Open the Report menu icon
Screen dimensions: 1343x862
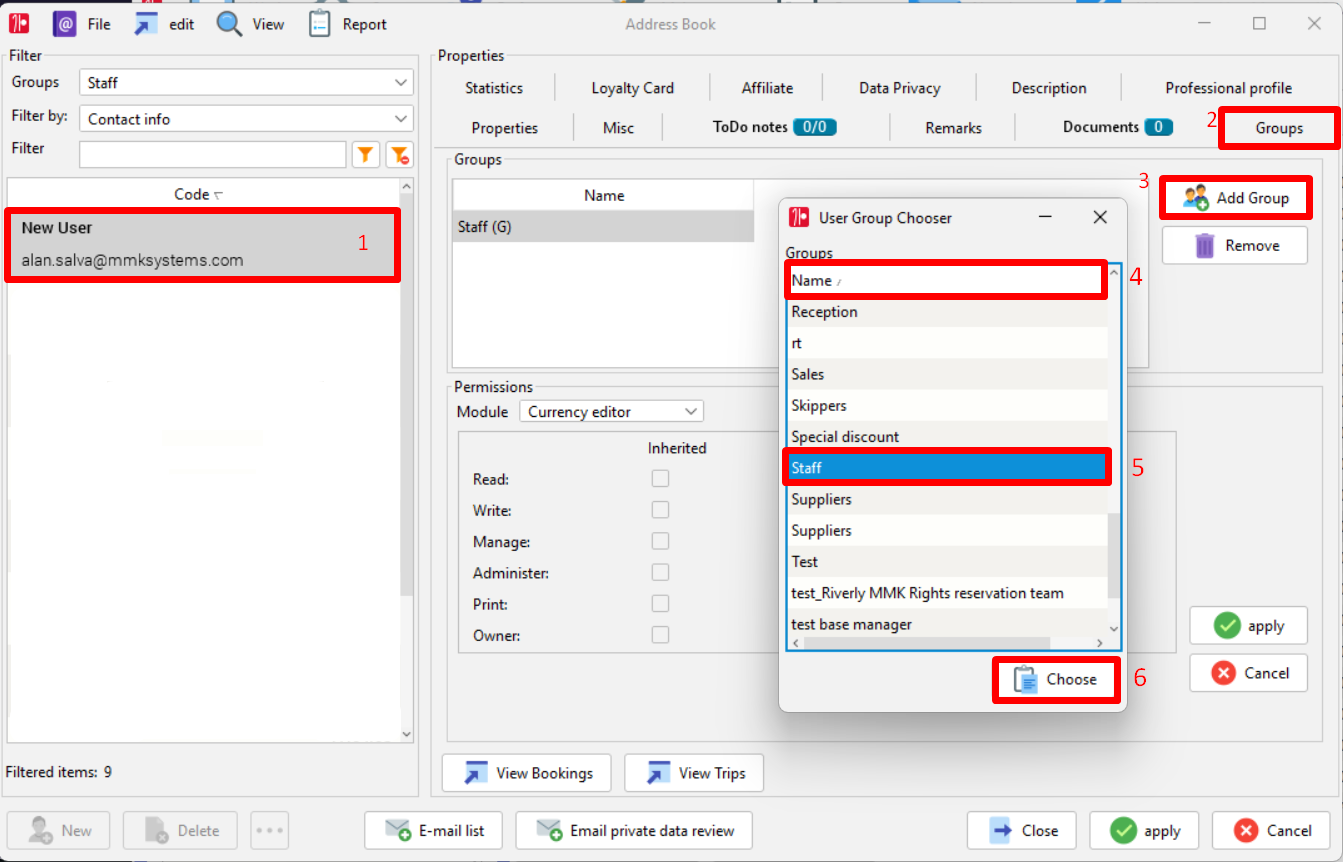tap(320, 24)
